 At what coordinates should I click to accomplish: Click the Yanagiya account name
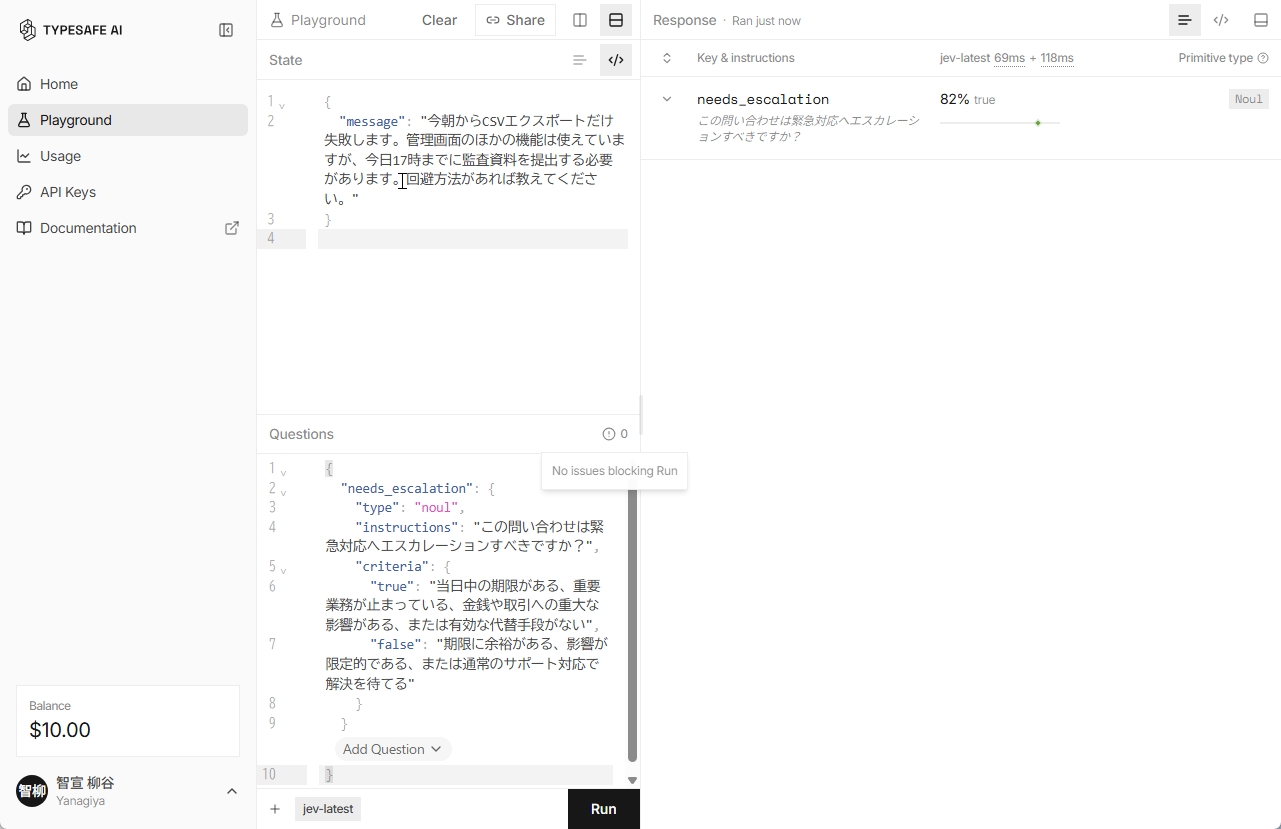[x=80, y=801]
